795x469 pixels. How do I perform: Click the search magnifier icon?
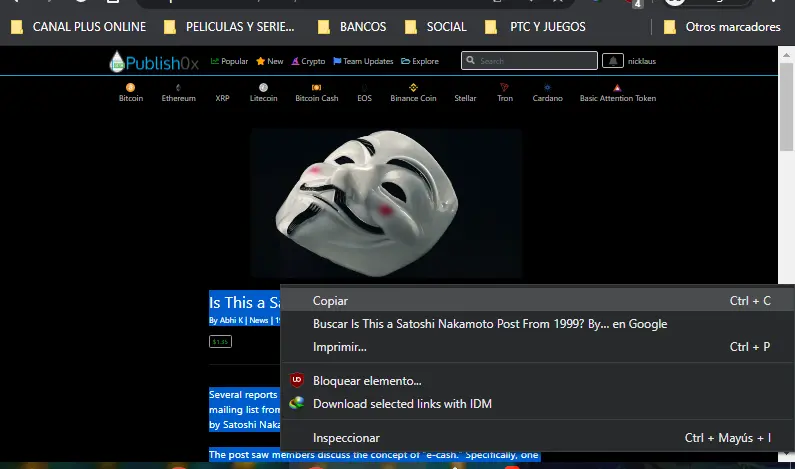(471, 60)
